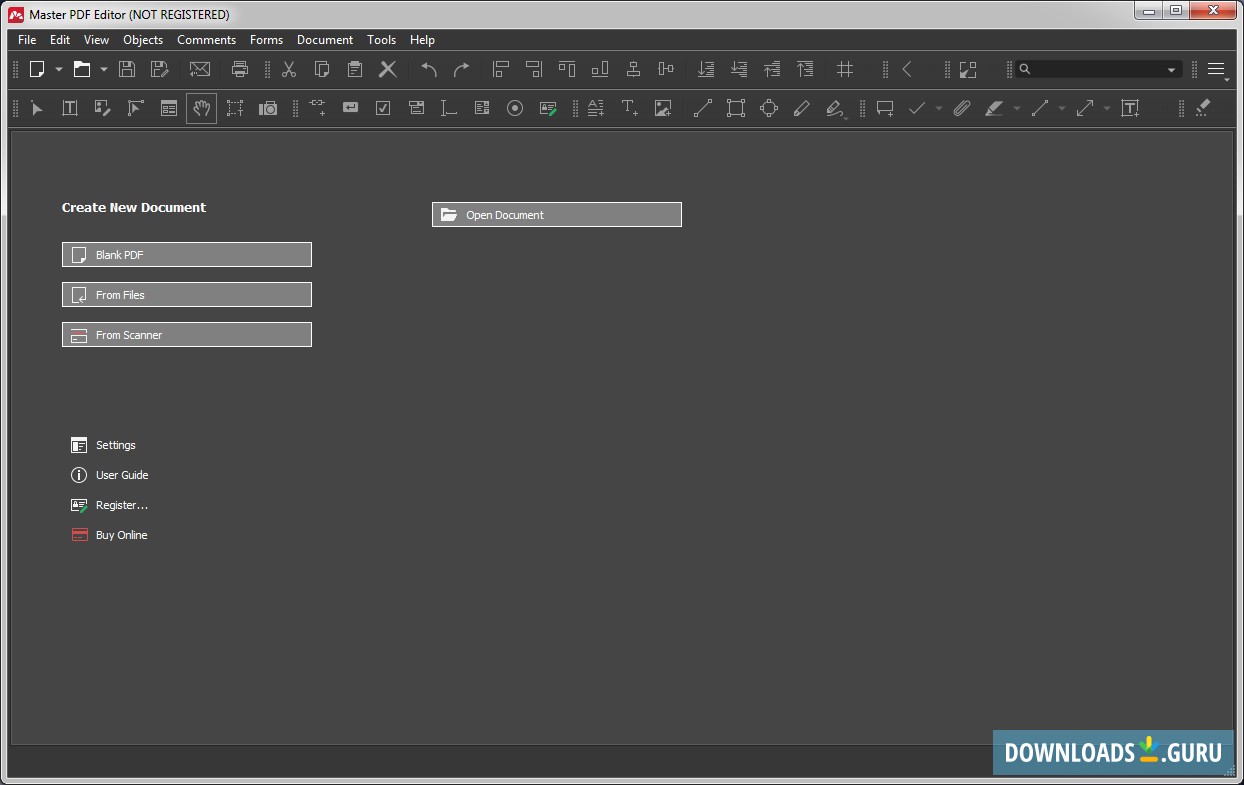Expand the measure arrow tool dropdown

pos(1107,109)
